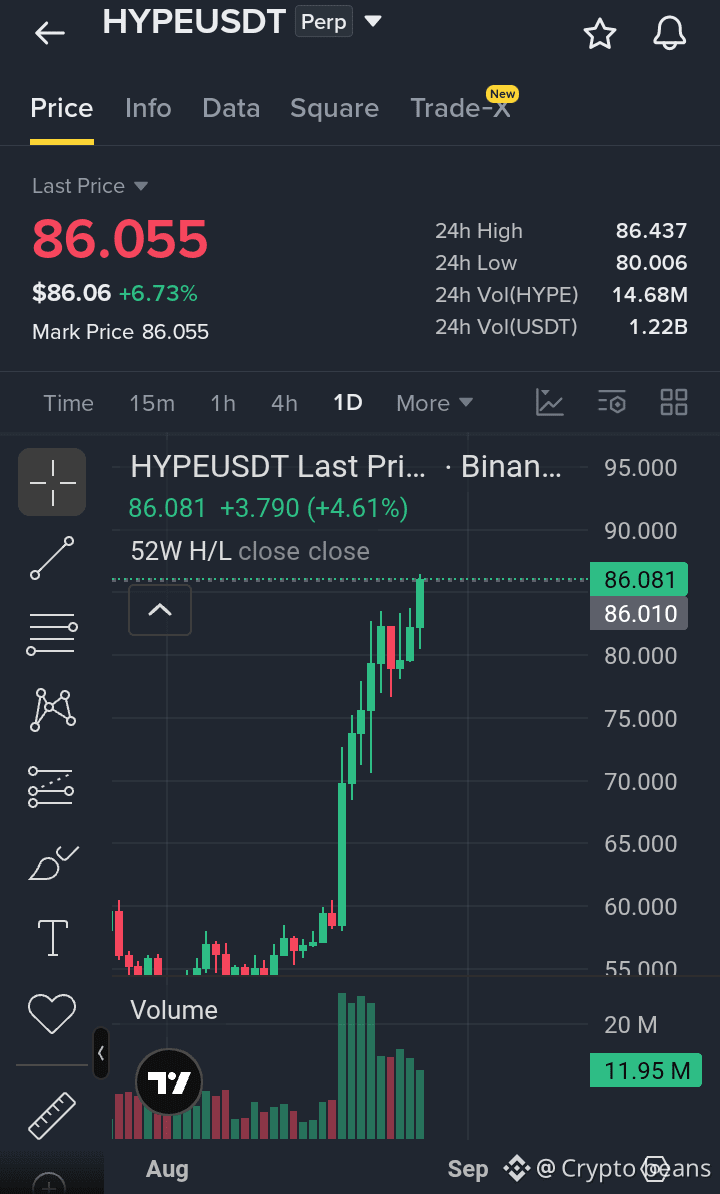Collapse the drawing toolbar side arrow
720x1194 pixels.
coord(100,1053)
